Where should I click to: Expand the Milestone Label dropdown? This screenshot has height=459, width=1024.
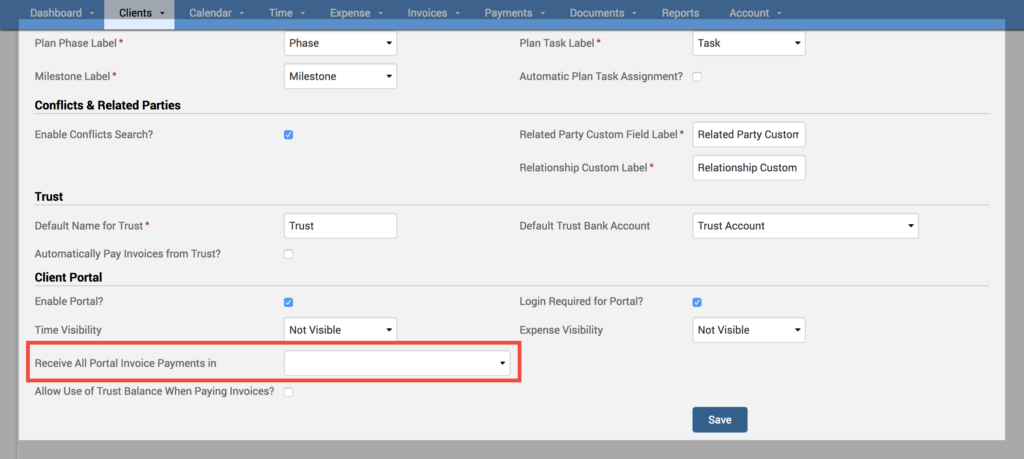(340, 77)
